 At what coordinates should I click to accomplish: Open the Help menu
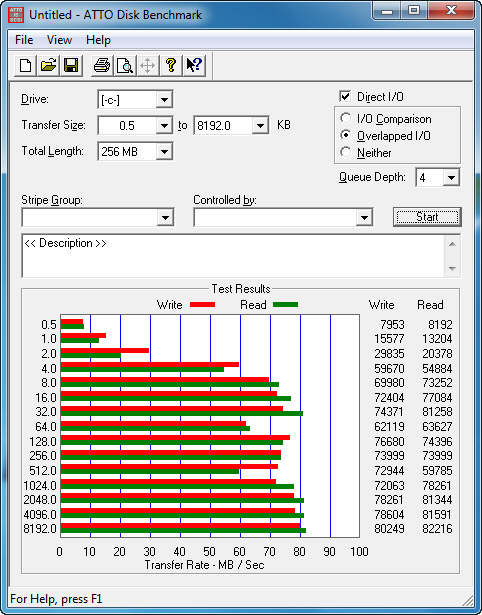tap(98, 40)
